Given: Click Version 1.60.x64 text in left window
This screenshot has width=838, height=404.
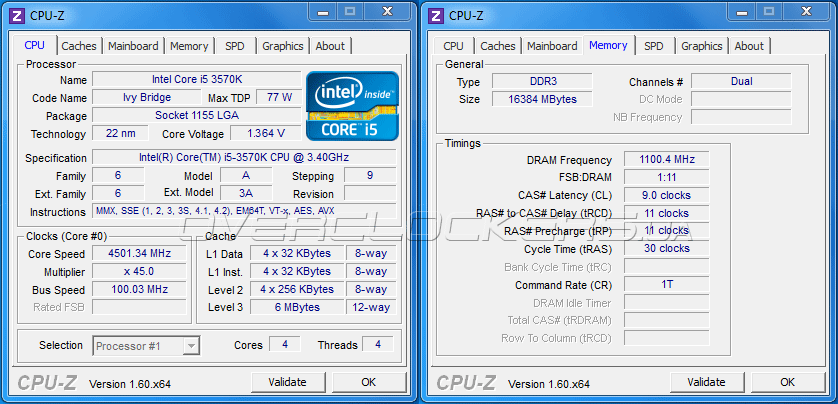Looking at the screenshot, I should [130, 384].
